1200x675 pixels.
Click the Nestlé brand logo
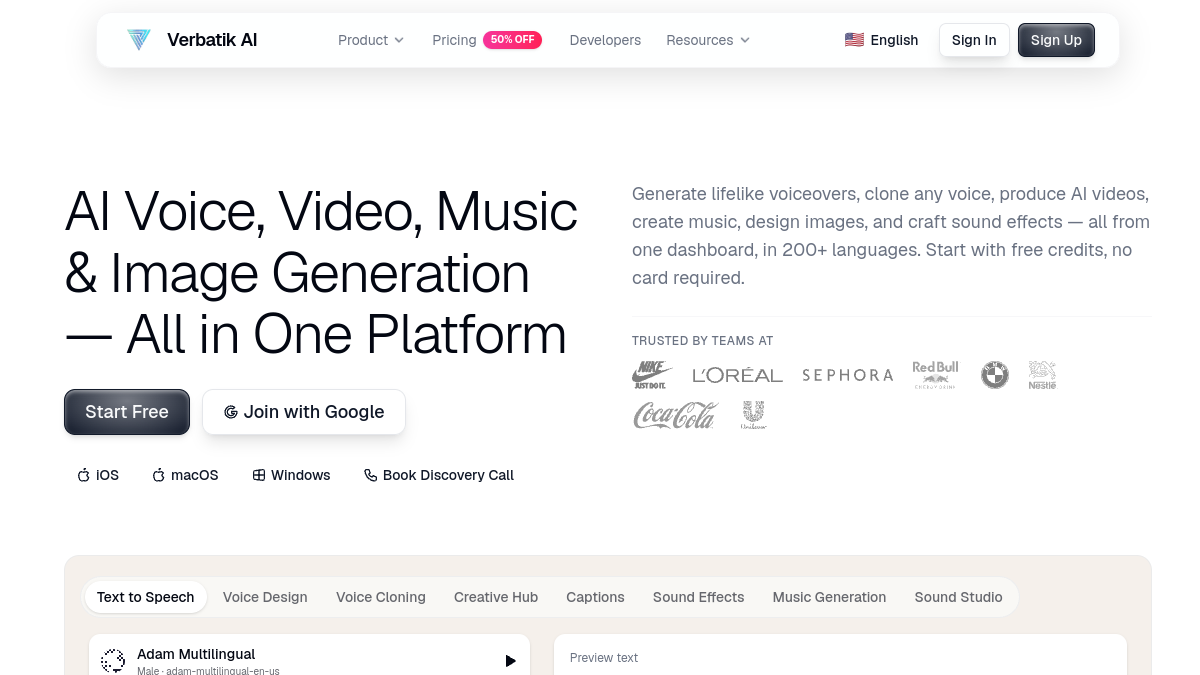coord(1042,375)
